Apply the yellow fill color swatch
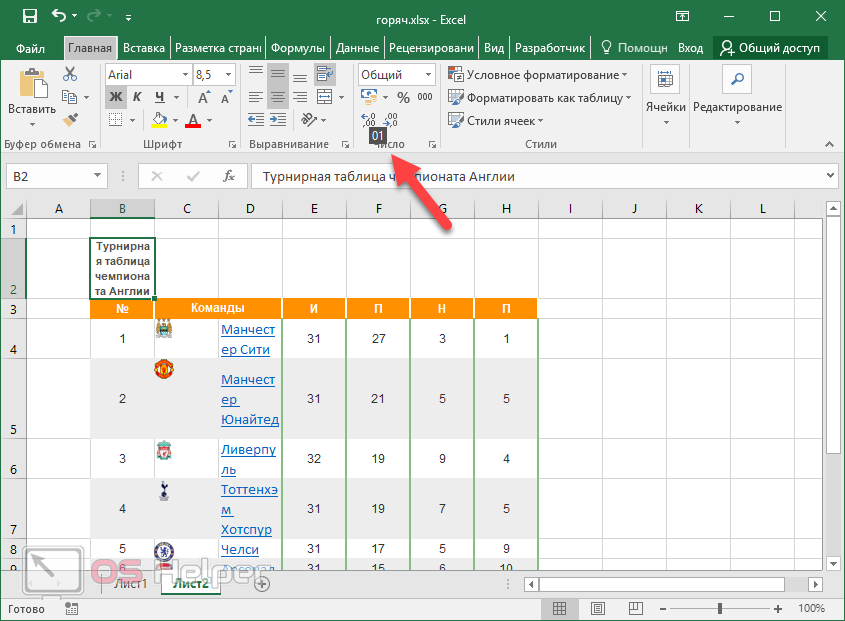This screenshot has height=621, width=845. (158, 120)
